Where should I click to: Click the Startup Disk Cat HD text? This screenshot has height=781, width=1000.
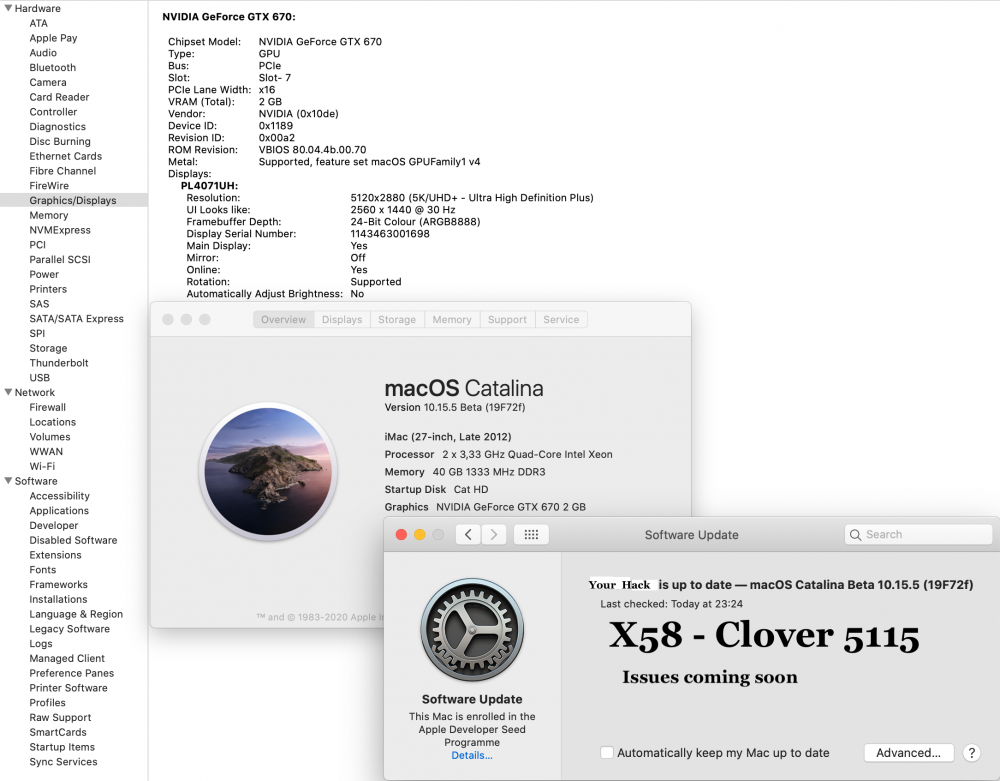click(x=436, y=489)
